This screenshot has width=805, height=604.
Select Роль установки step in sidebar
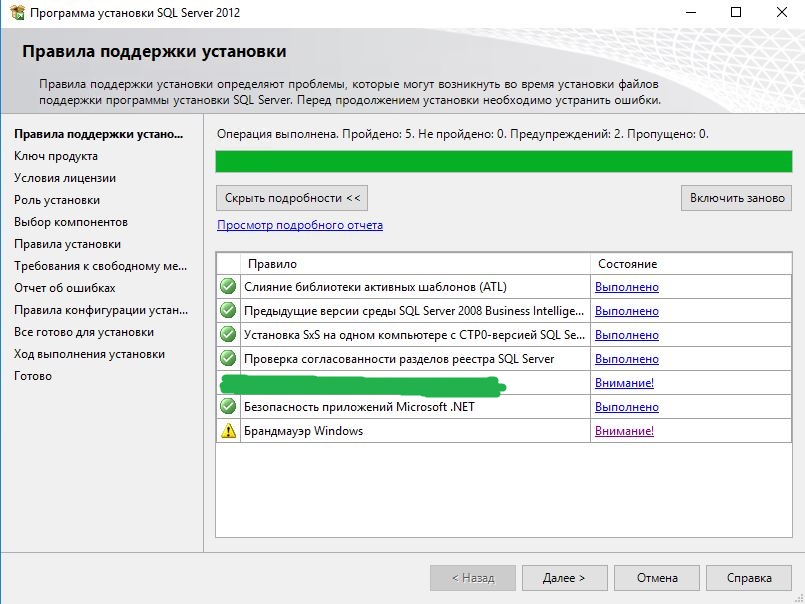pyautogui.click(x=57, y=200)
